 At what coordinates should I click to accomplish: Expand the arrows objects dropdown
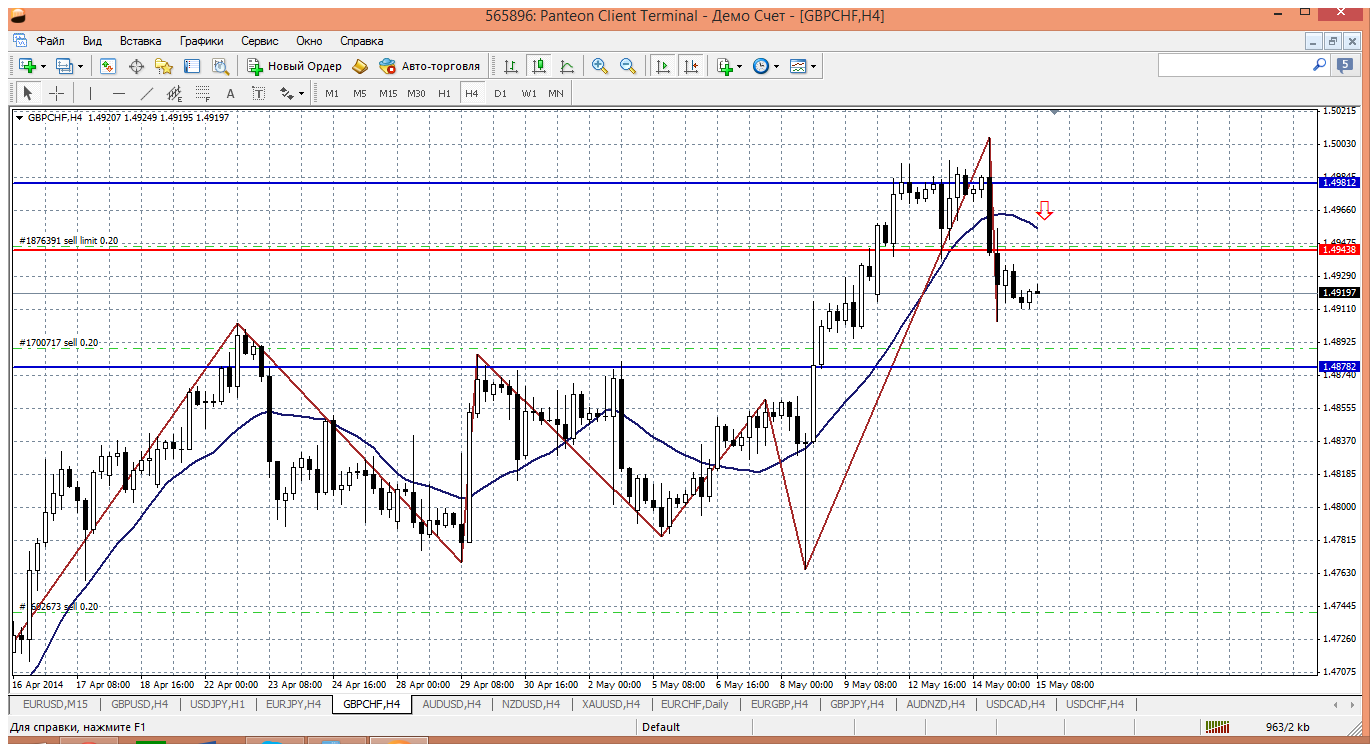pos(301,93)
